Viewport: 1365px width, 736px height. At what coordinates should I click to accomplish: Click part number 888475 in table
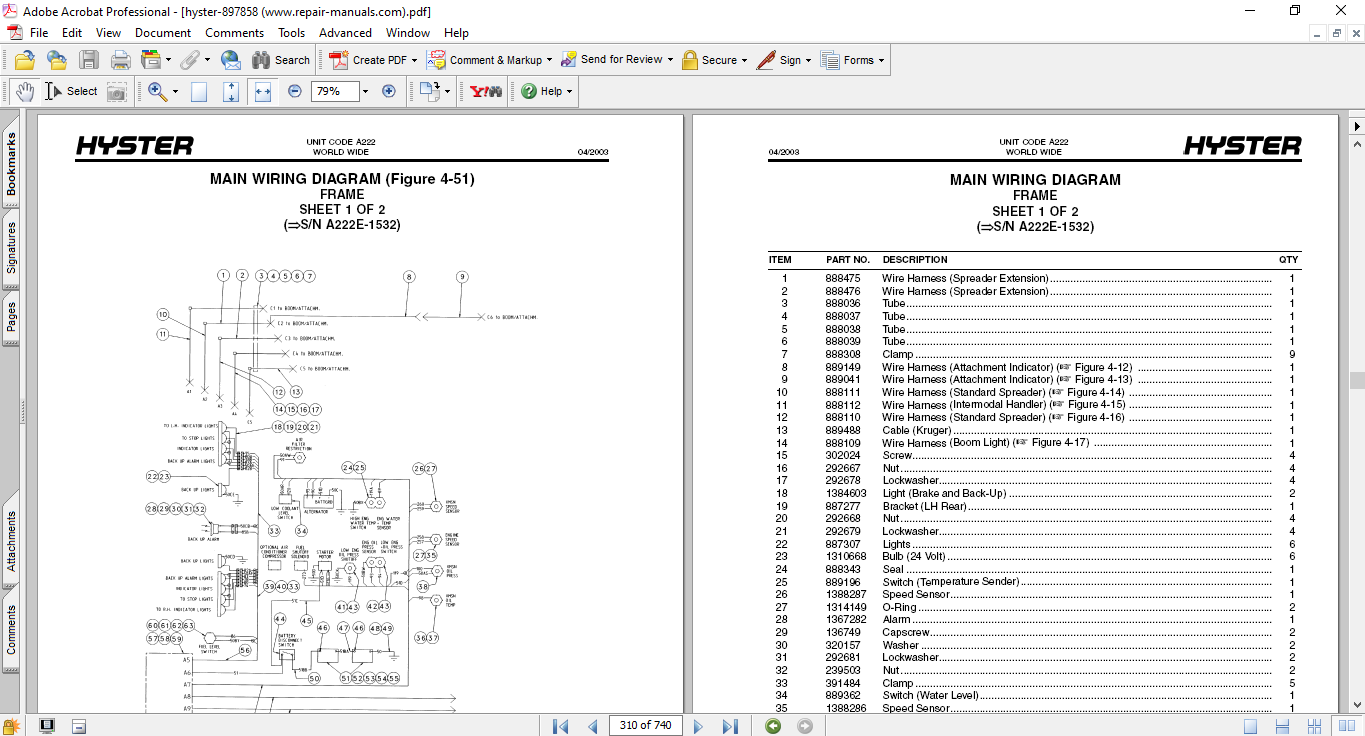click(x=842, y=278)
